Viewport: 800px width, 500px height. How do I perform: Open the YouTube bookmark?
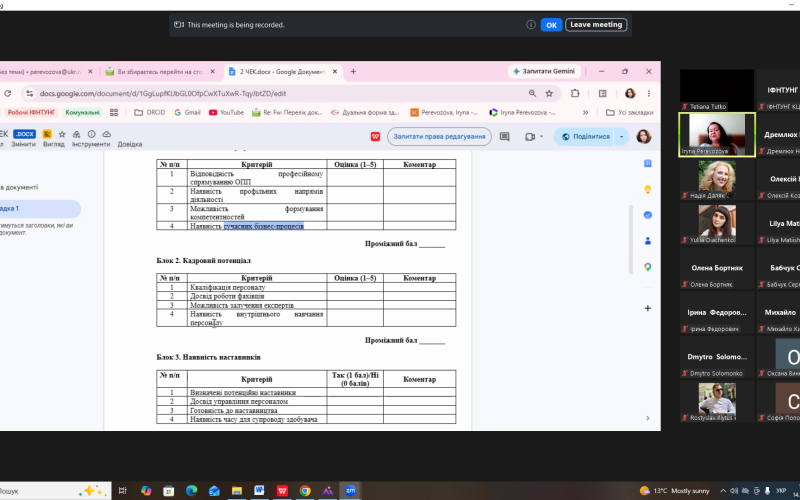click(x=227, y=112)
